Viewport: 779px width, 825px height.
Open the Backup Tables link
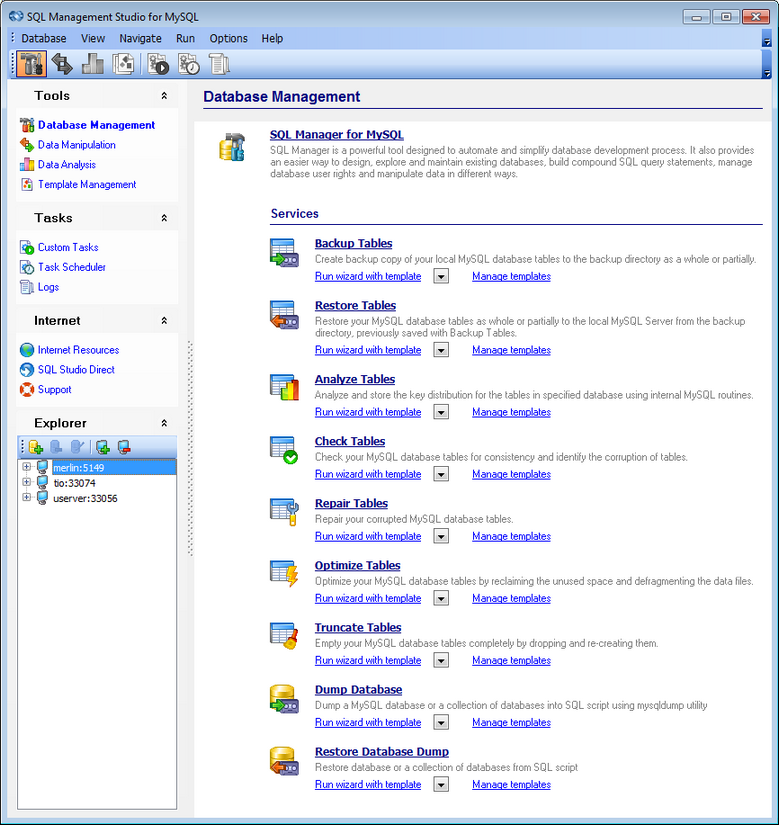(353, 244)
